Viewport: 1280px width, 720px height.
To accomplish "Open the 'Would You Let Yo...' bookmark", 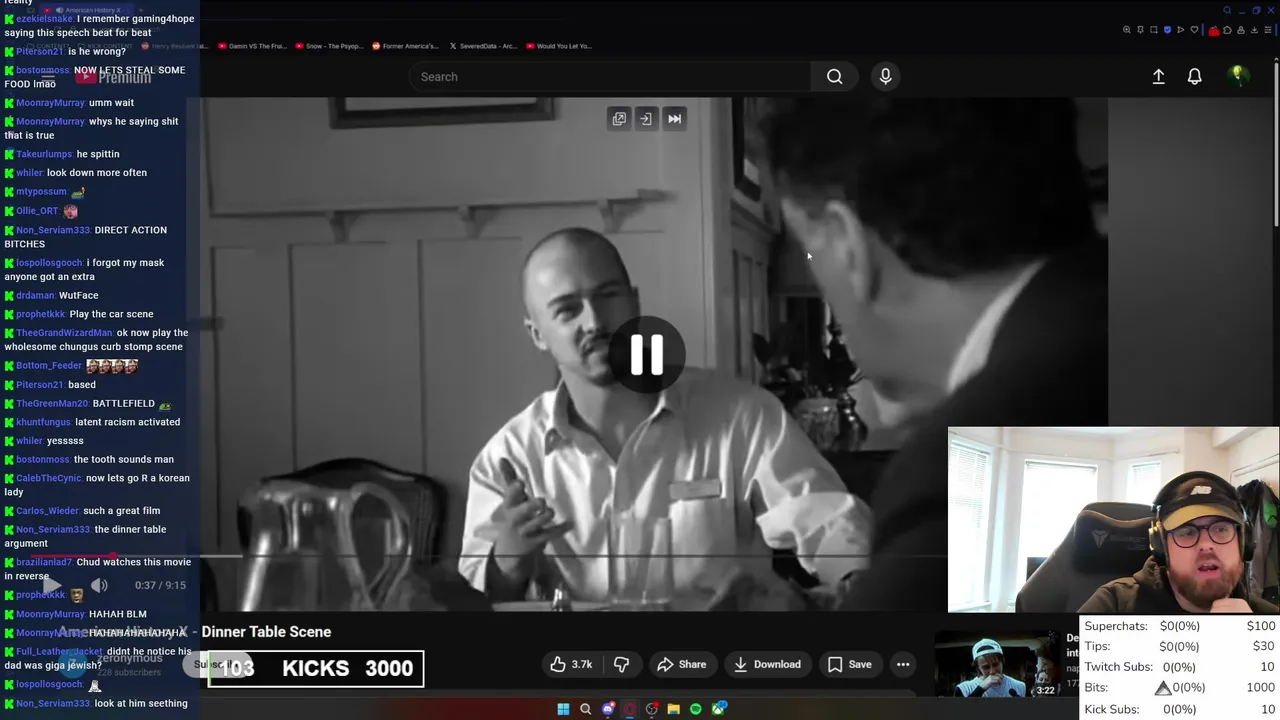I will coord(560,46).
